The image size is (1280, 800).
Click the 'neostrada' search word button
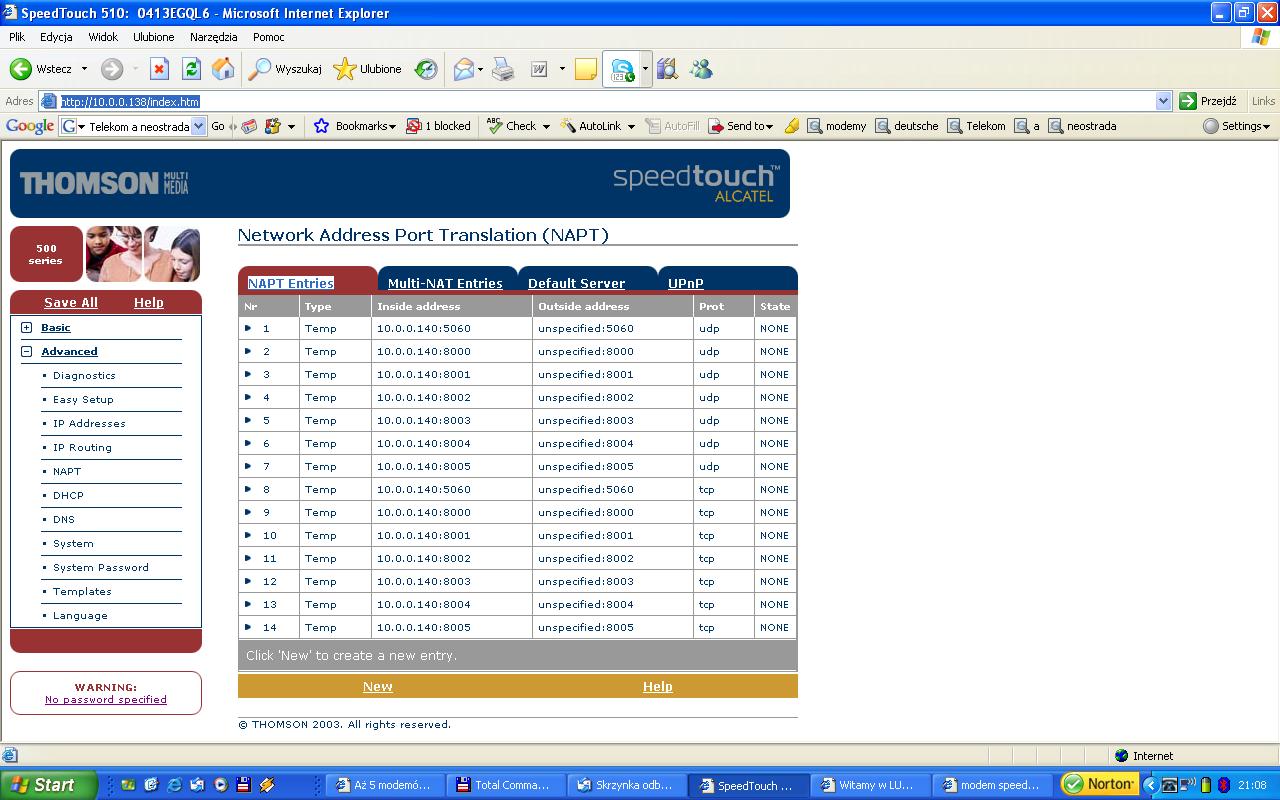(1082, 126)
